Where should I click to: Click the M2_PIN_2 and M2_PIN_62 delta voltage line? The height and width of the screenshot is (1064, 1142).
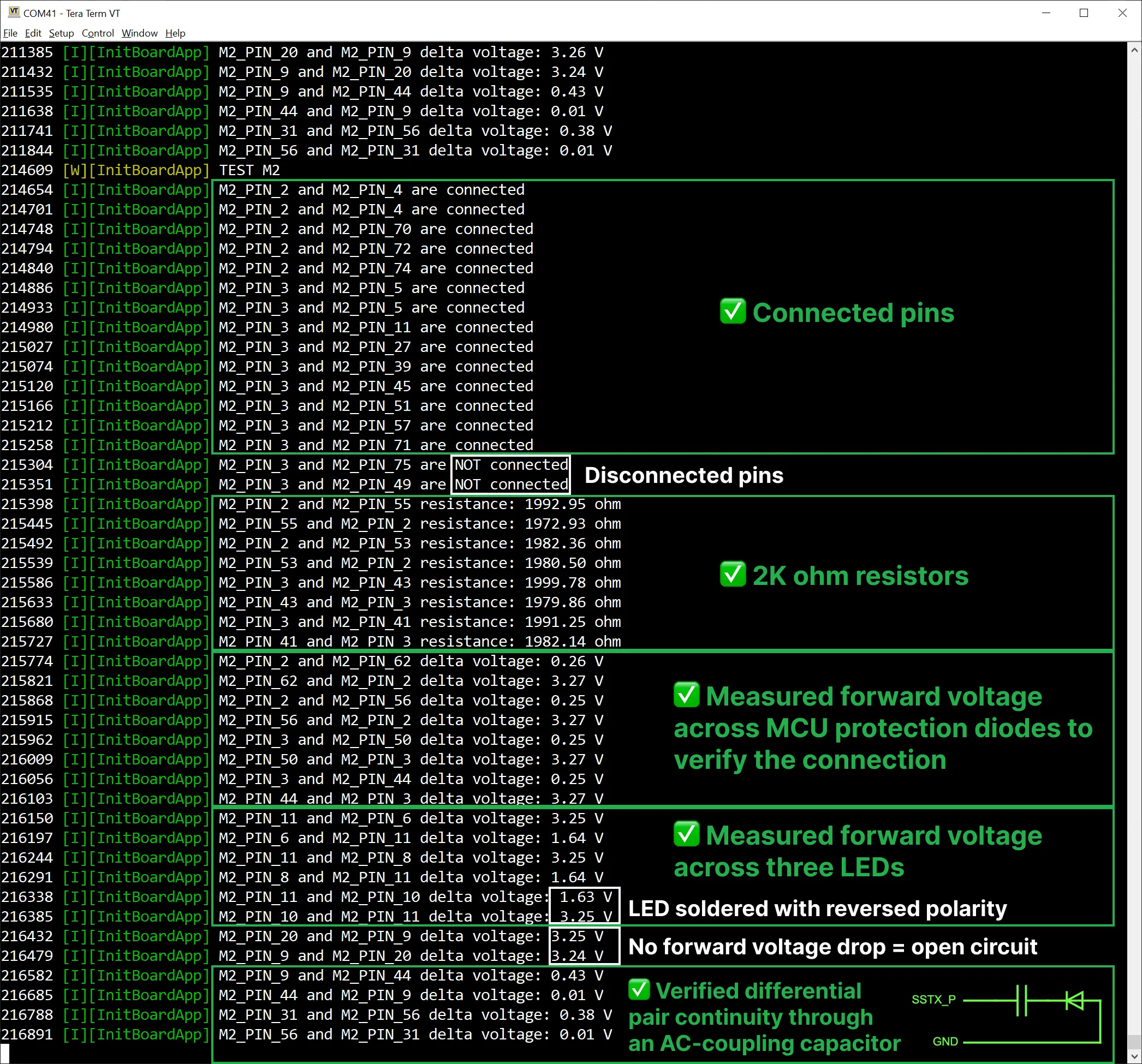pyautogui.click(x=302, y=661)
